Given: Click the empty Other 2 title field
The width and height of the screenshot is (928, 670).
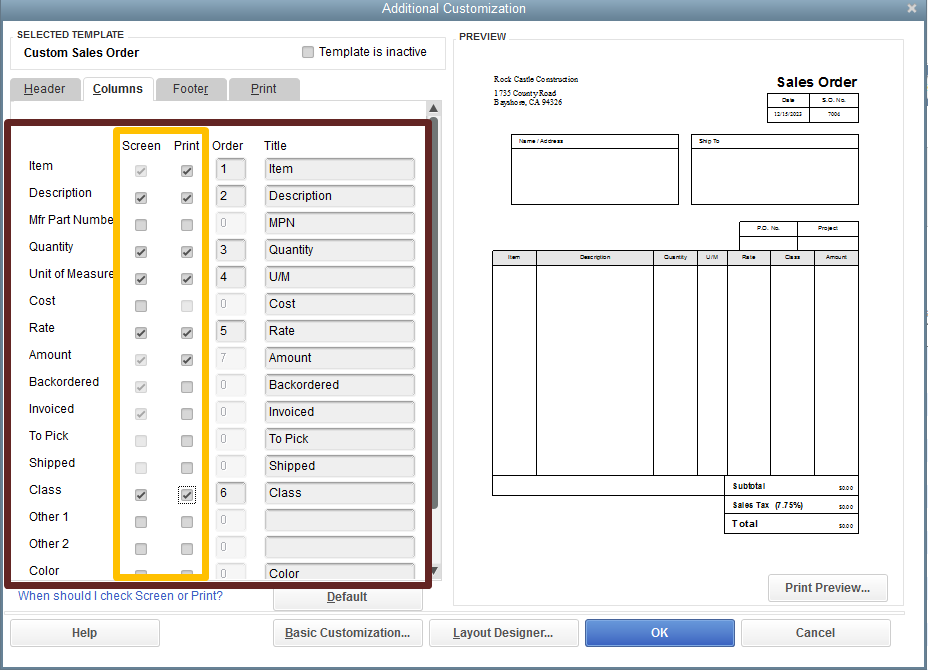Looking at the screenshot, I should 340,547.
